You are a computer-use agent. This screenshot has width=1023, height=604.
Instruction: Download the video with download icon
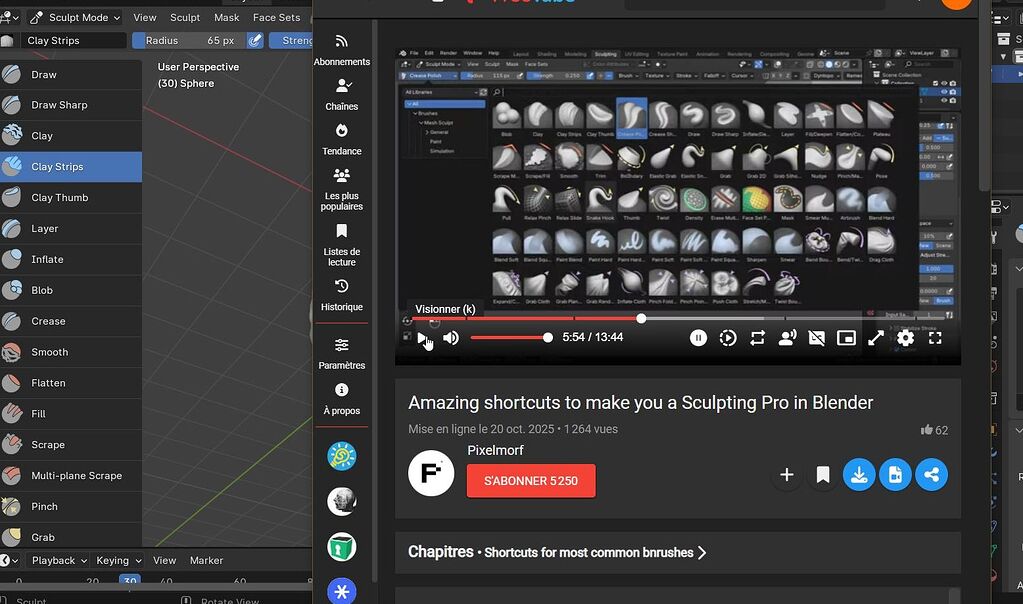tap(859, 475)
